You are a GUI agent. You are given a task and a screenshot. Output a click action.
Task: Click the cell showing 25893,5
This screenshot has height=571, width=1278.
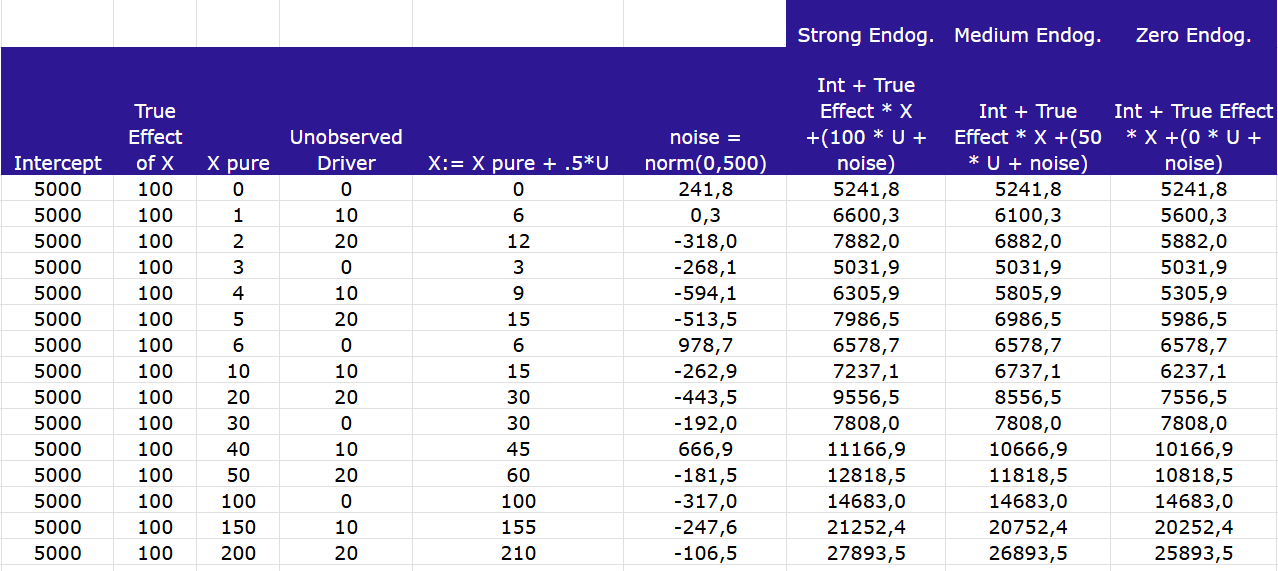coord(1193,553)
